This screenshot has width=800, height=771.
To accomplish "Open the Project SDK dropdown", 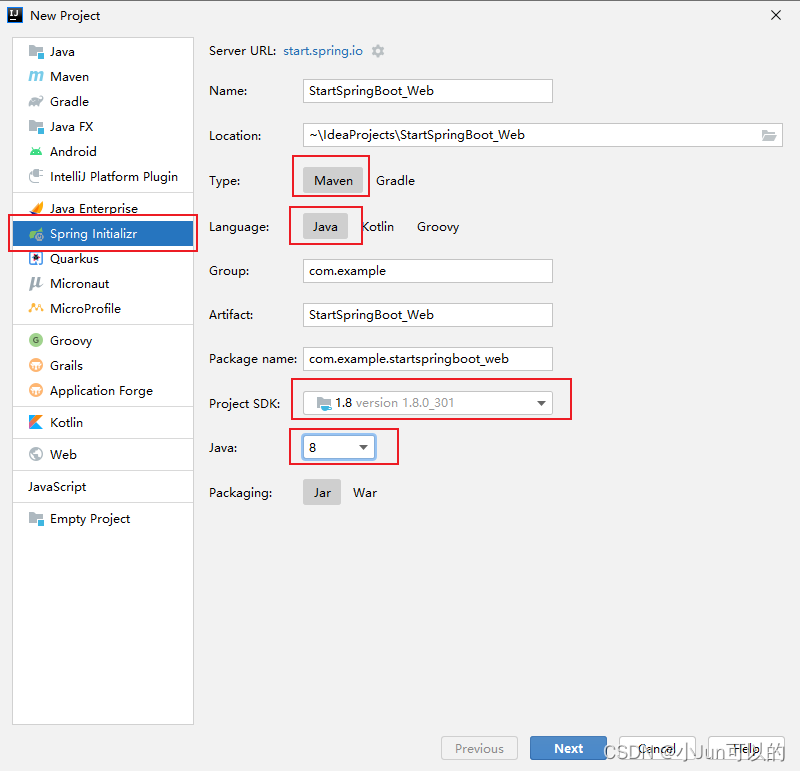I will point(428,403).
